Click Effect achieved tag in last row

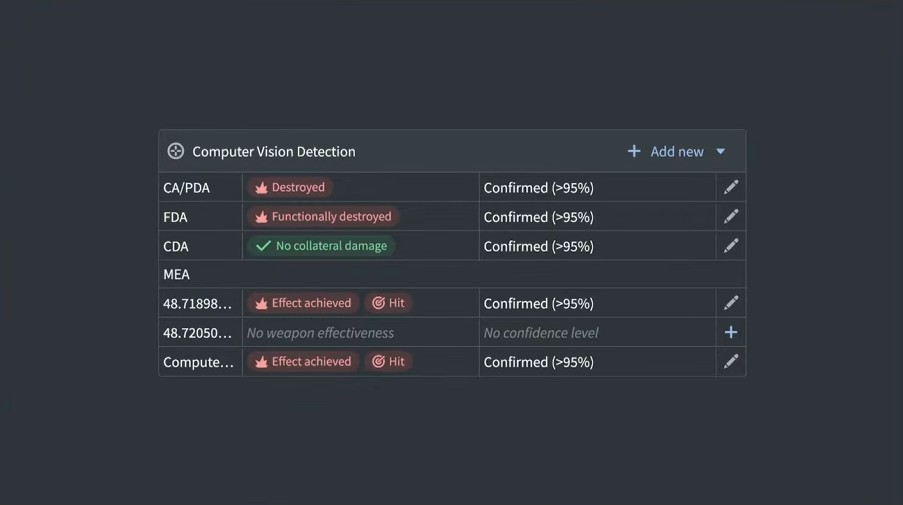pos(303,361)
